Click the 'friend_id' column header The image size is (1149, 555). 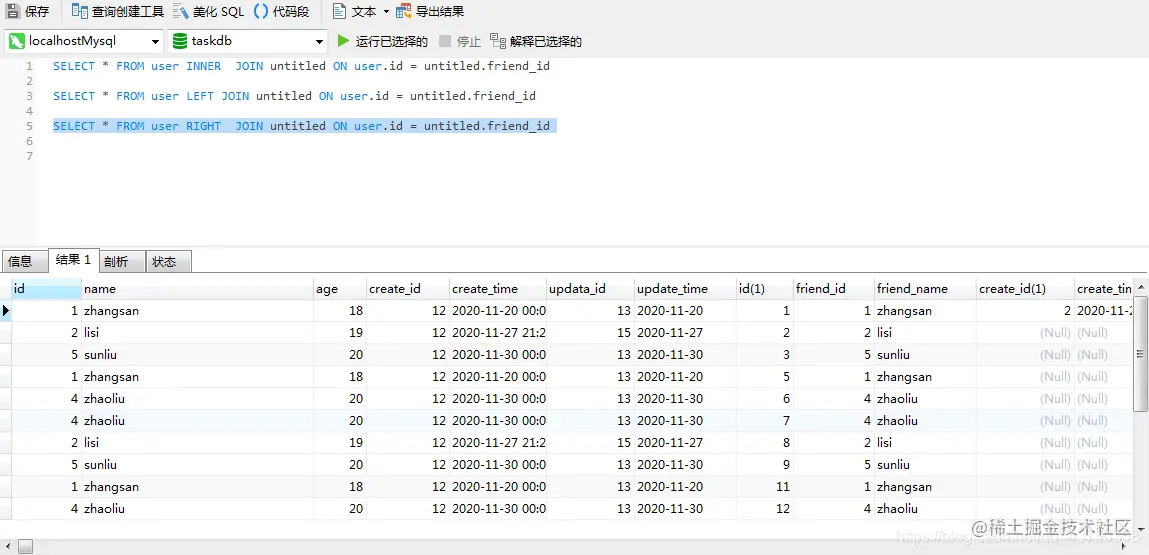coord(834,289)
